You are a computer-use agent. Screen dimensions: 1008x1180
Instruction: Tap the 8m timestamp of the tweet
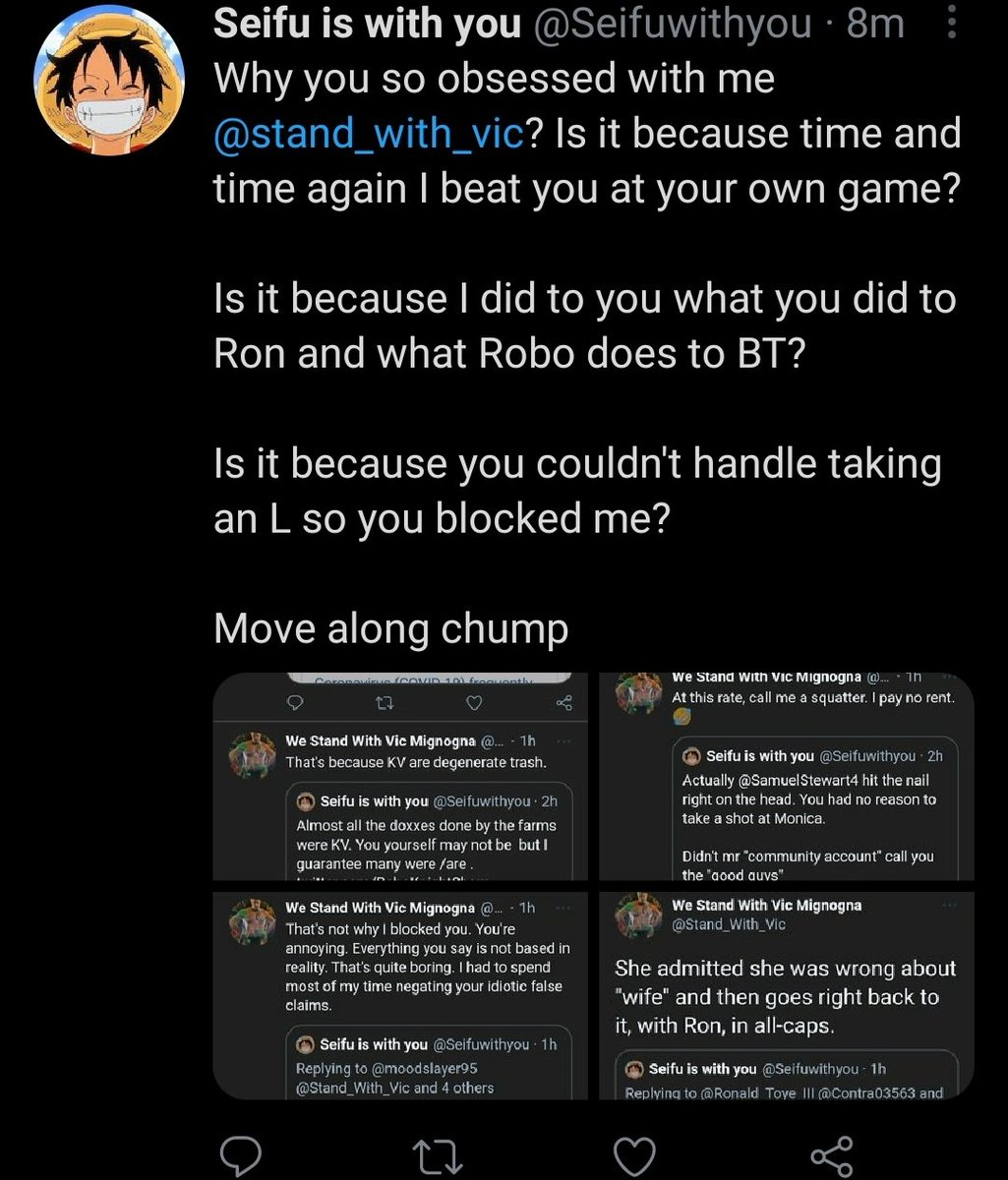coord(875,24)
